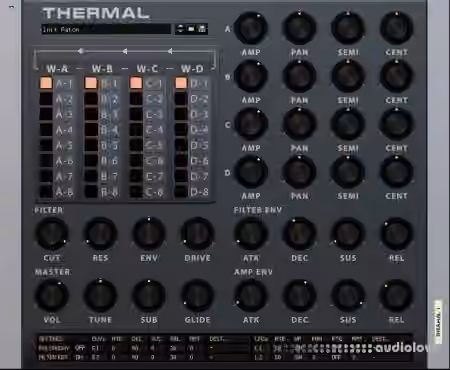Click the Amp Env REL knob
Viewport: 450px width, 370px height.
[x=396, y=296]
